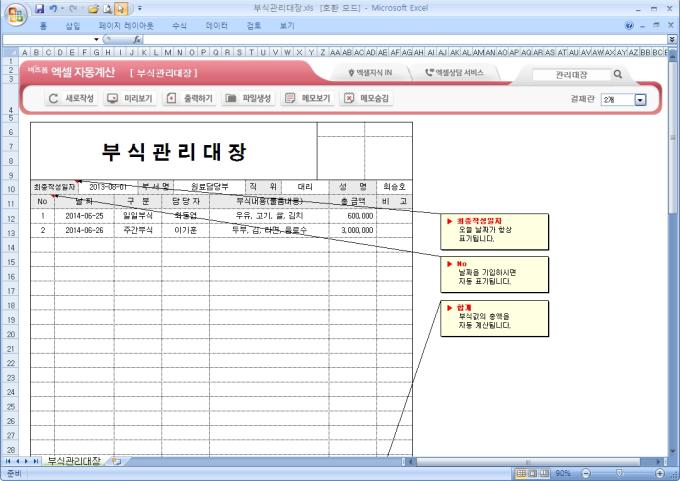Expand the formula bar with the chevron
The image size is (680, 481).
pyautogui.click(x=672, y=39)
